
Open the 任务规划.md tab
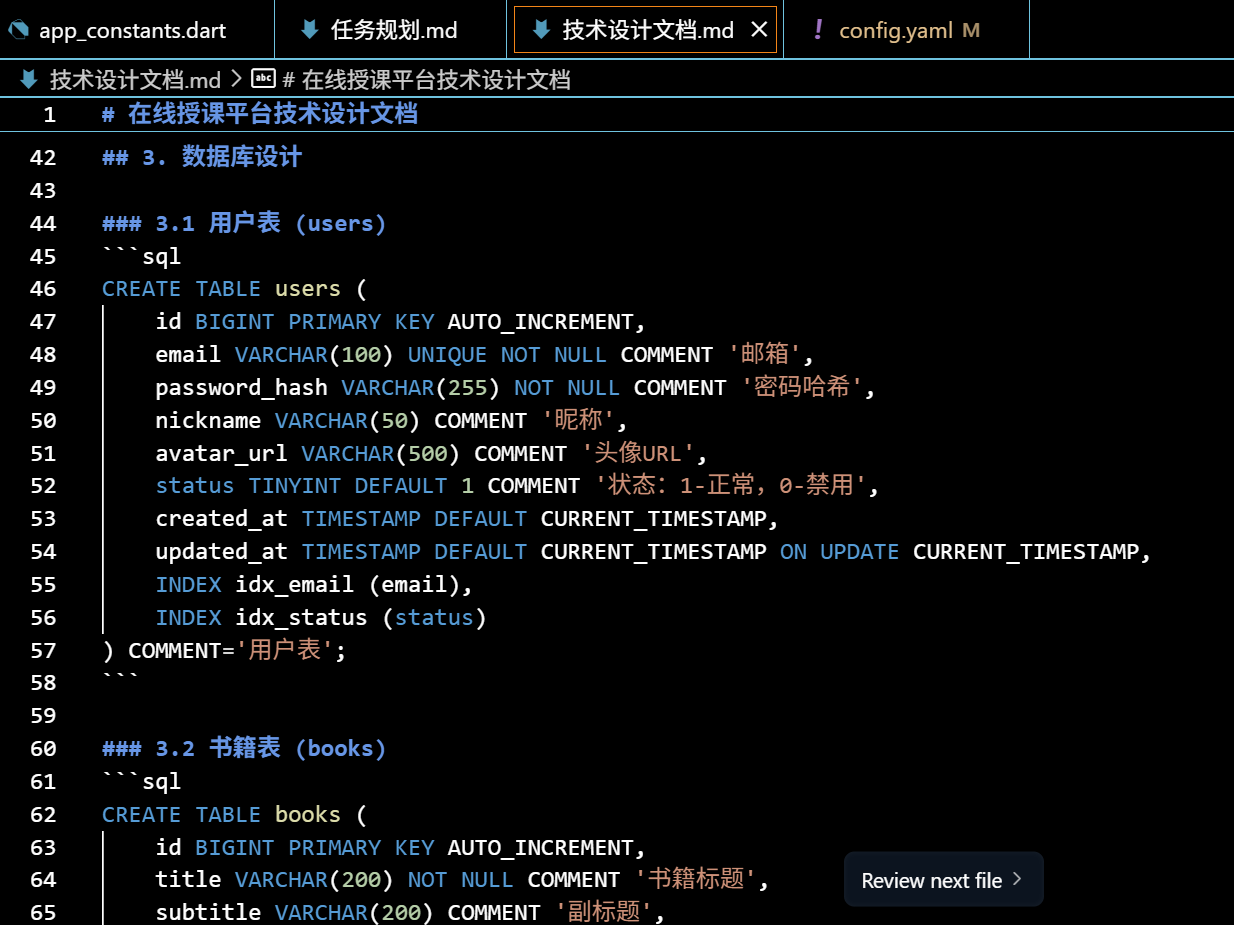click(394, 30)
